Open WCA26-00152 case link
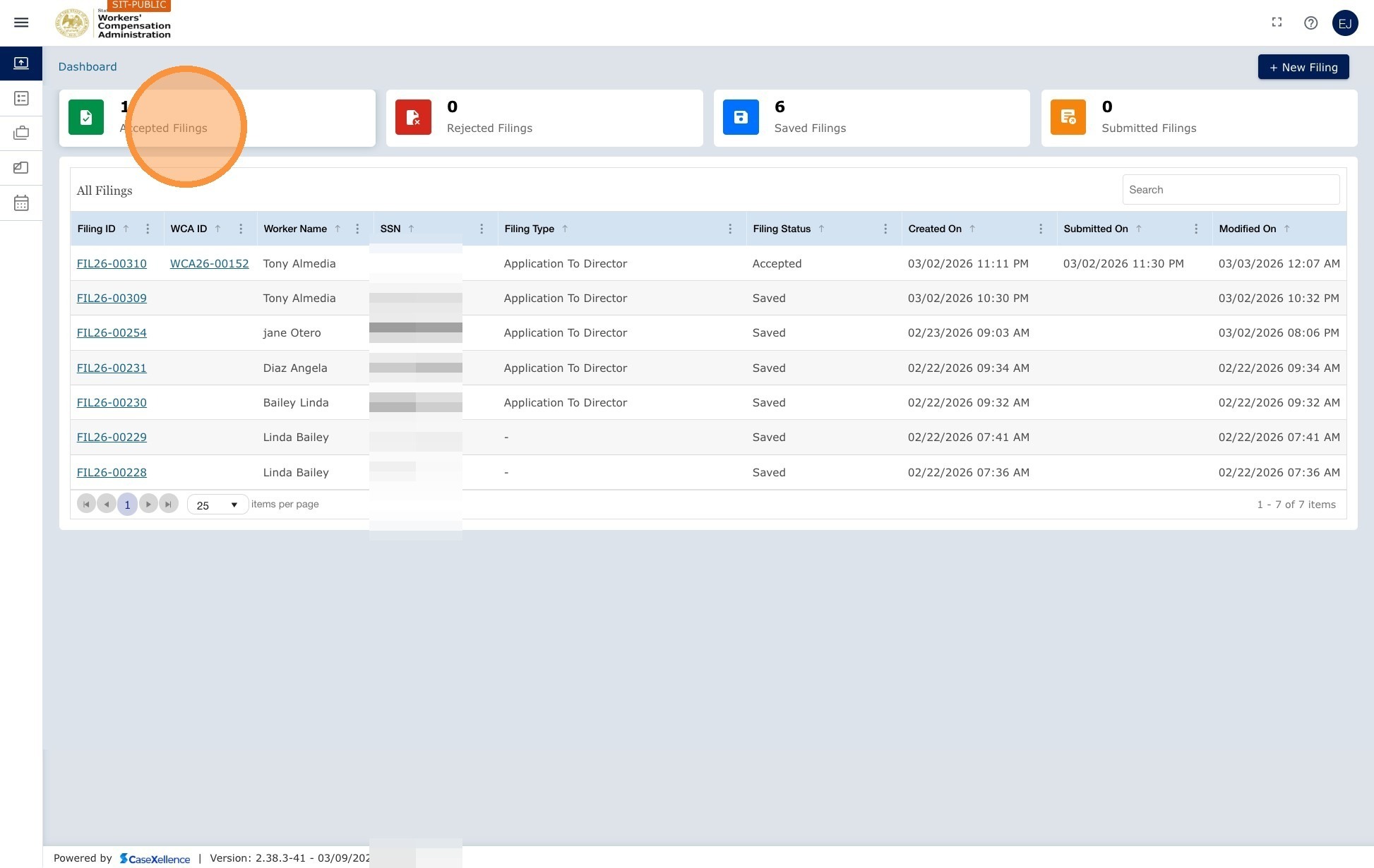Image resolution: width=1374 pixels, height=868 pixels. [x=209, y=263]
